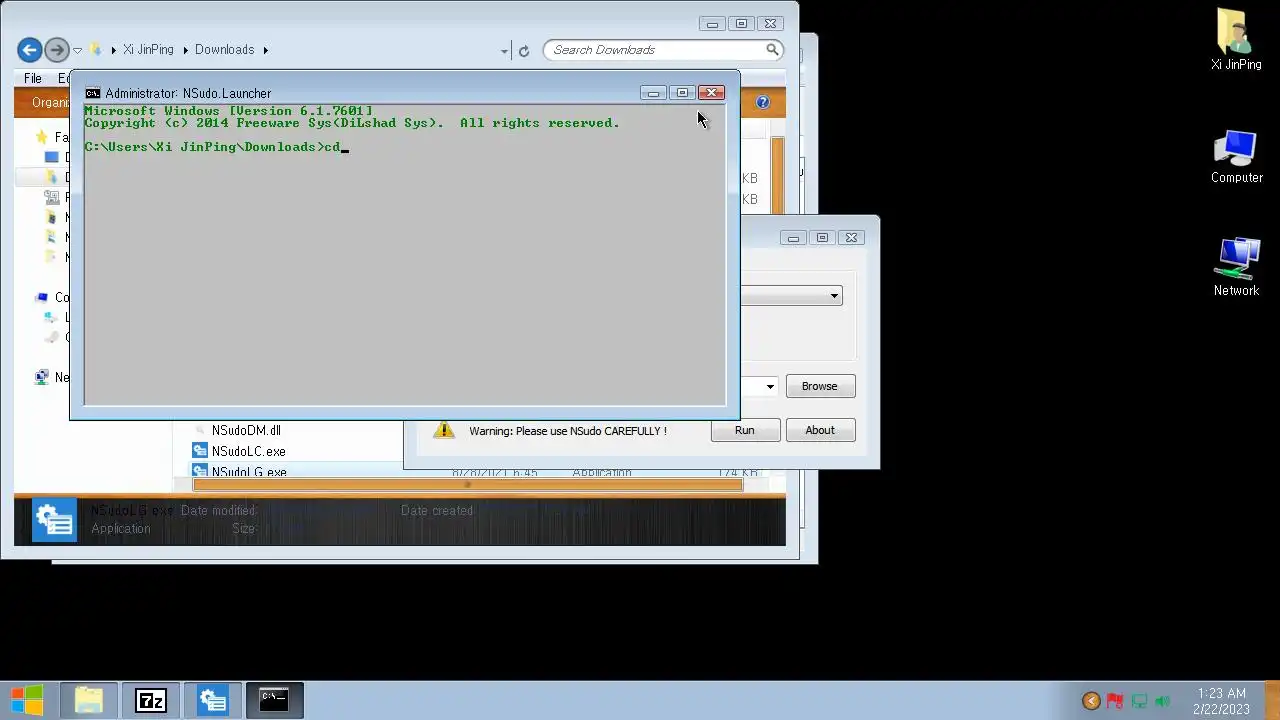
Task: Open Xi JinPing desktop folder
Action: 1236,40
